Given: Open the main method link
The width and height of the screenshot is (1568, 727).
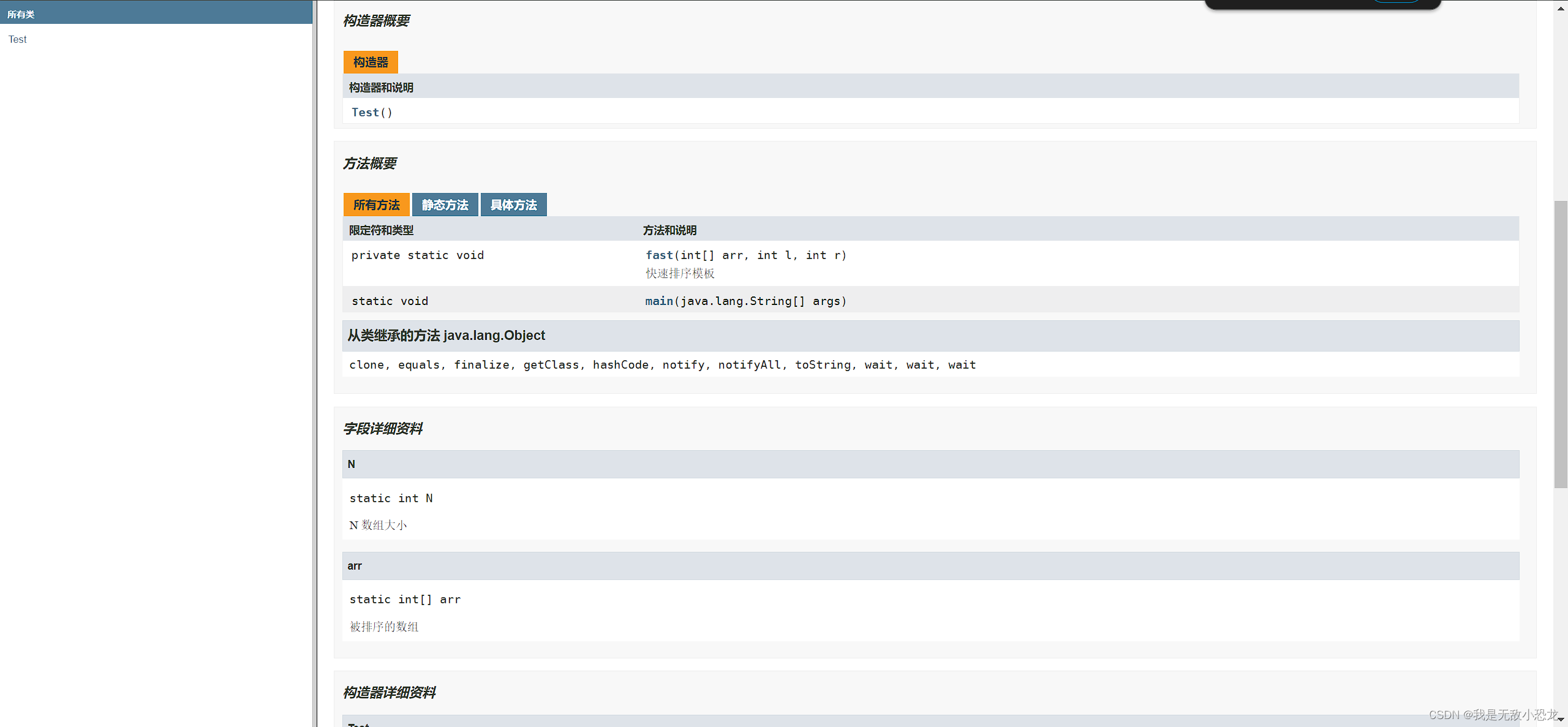Looking at the screenshot, I should (x=659, y=301).
